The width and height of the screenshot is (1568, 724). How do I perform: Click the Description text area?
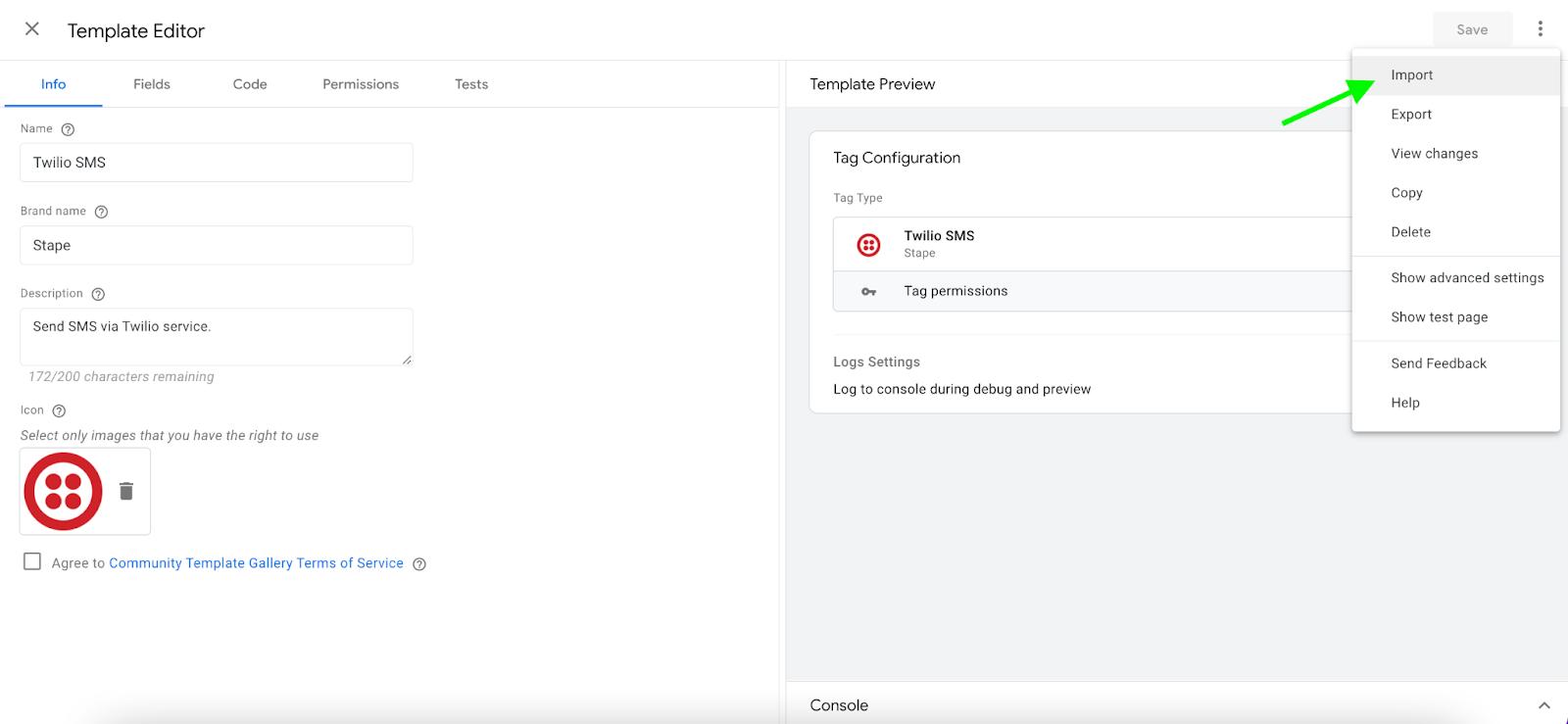click(x=217, y=337)
